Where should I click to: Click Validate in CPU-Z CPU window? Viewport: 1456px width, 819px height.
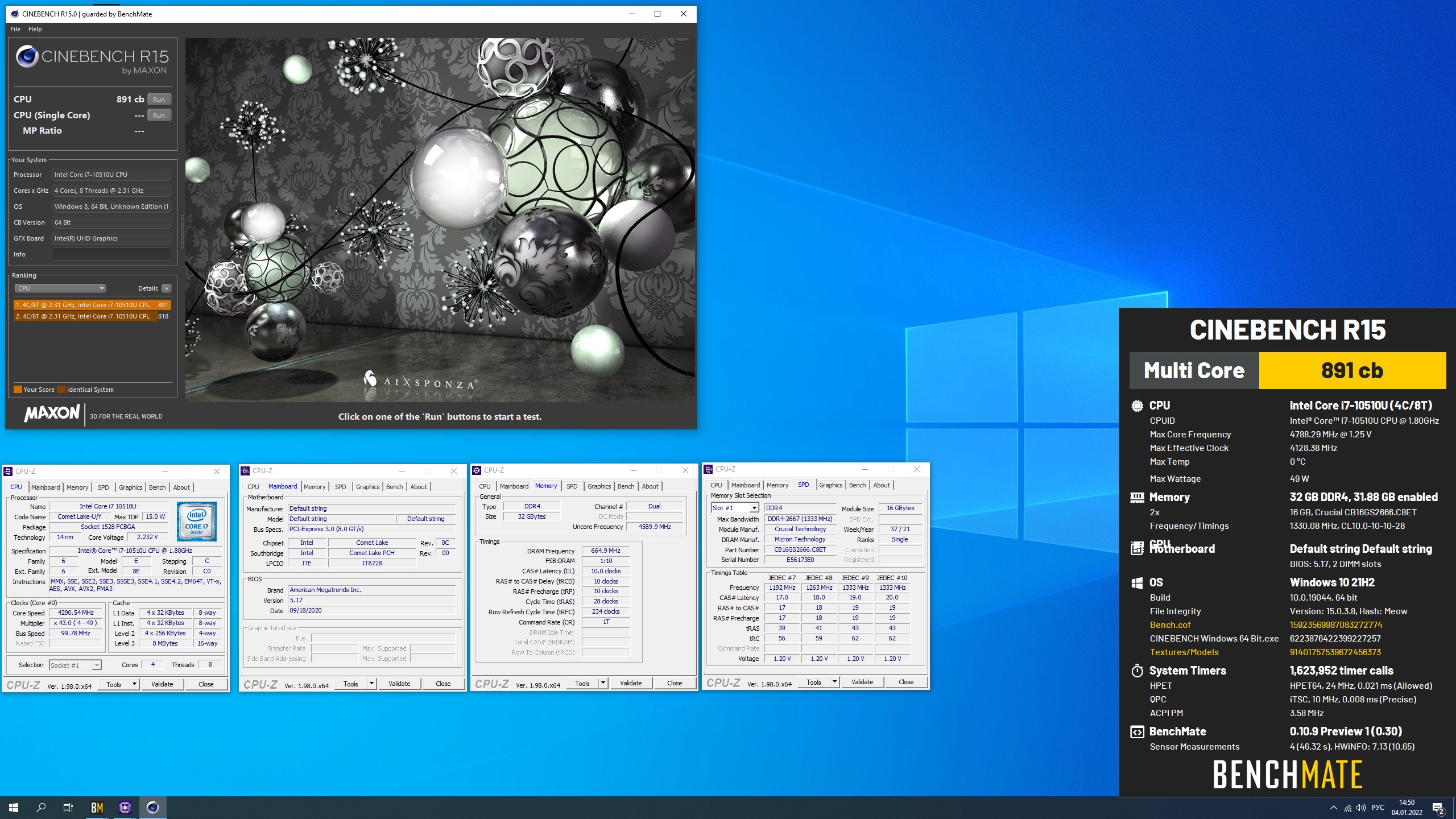tap(162, 684)
